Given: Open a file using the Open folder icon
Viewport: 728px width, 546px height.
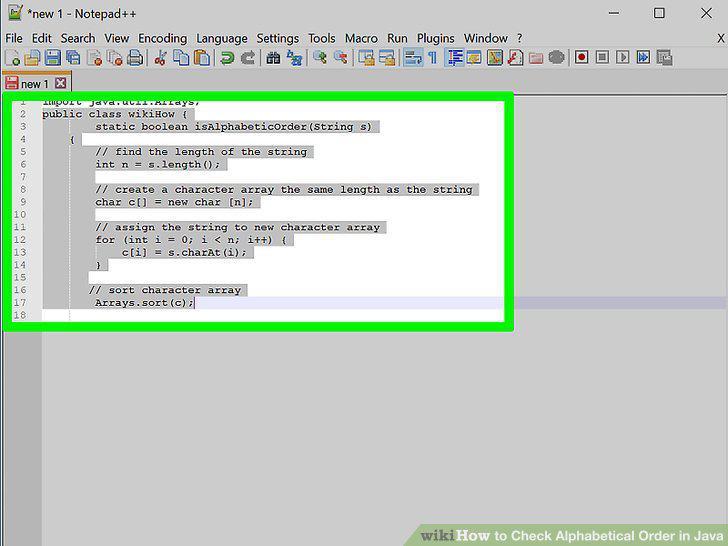Looking at the screenshot, I should point(32,58).
